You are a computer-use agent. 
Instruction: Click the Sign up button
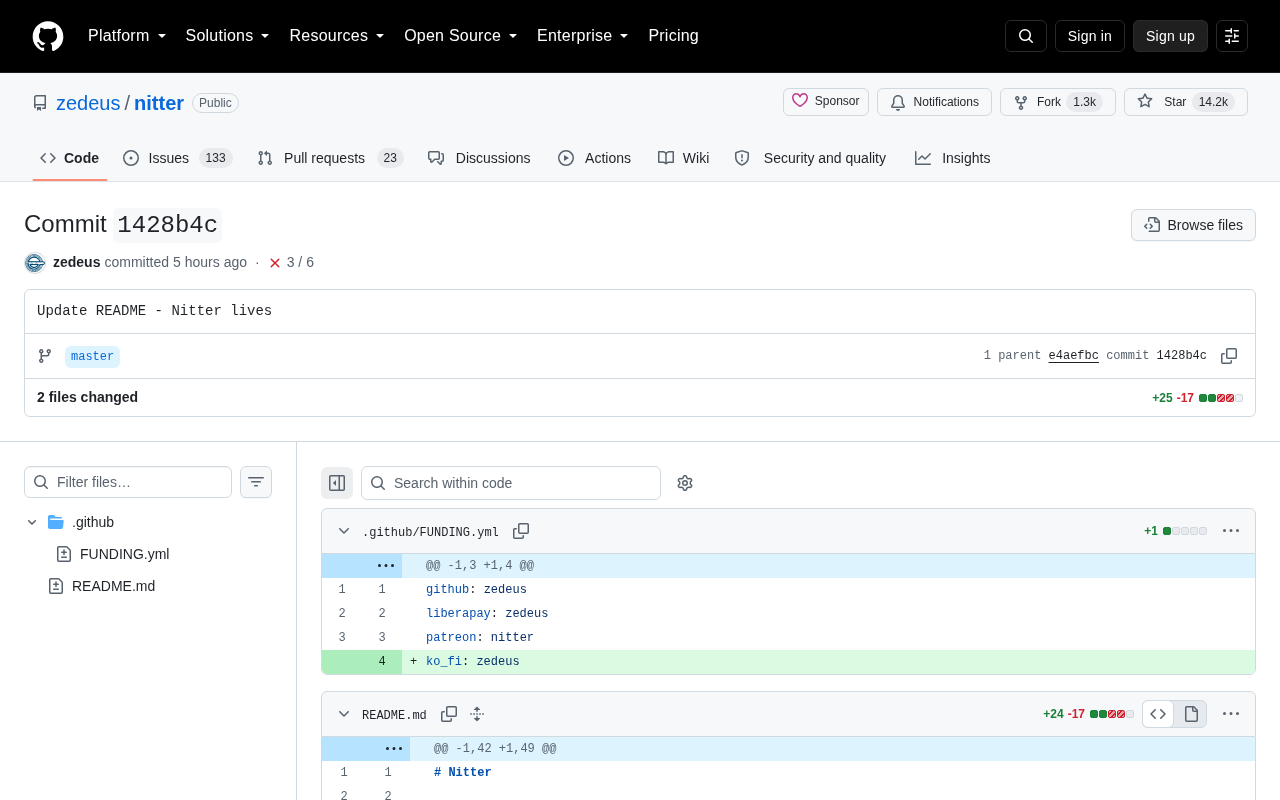point(1170,36)
